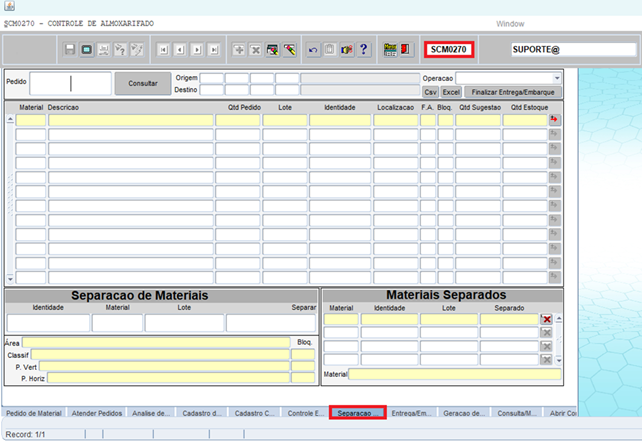Open the Entrega/Em... tab
642x441 pixels.
[x=411, y=413]
